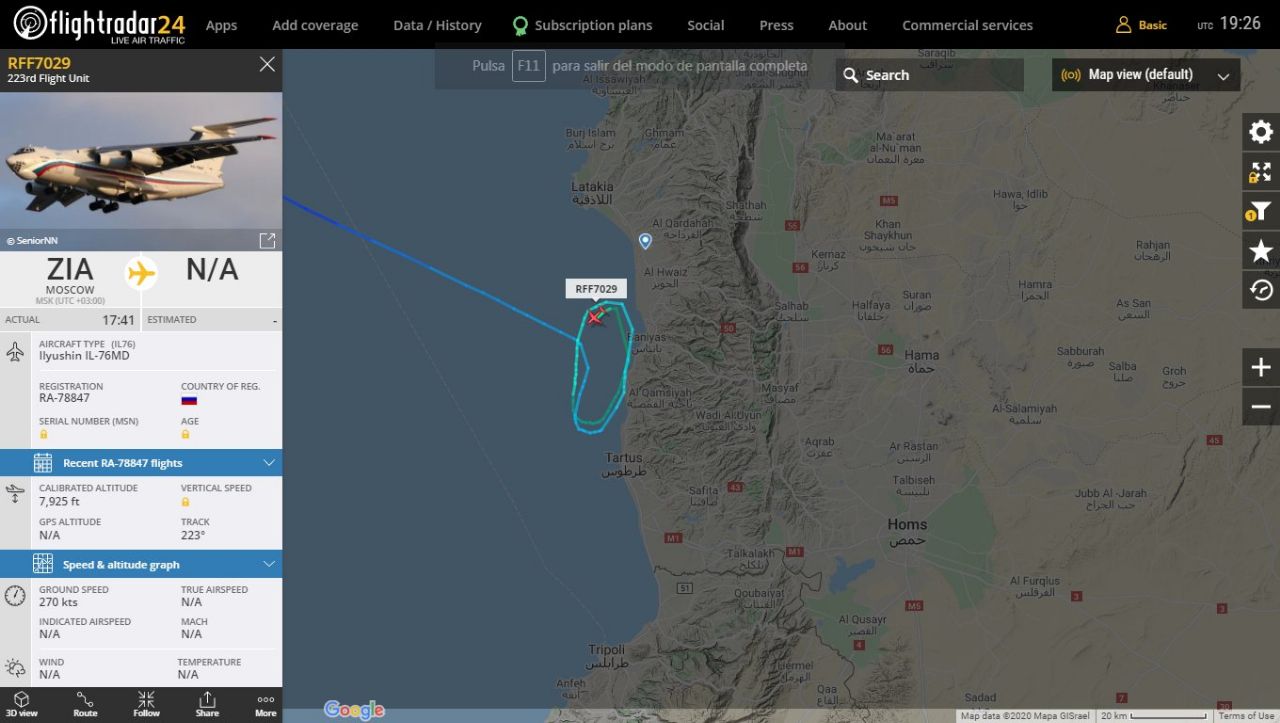Open Subscription plans menu item

(x=582, y=25)
